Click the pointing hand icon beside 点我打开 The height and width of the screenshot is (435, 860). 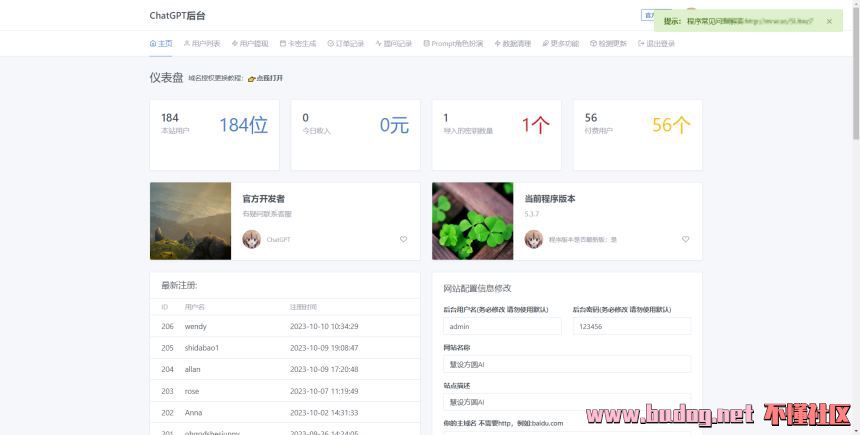[x=252, y=78]
